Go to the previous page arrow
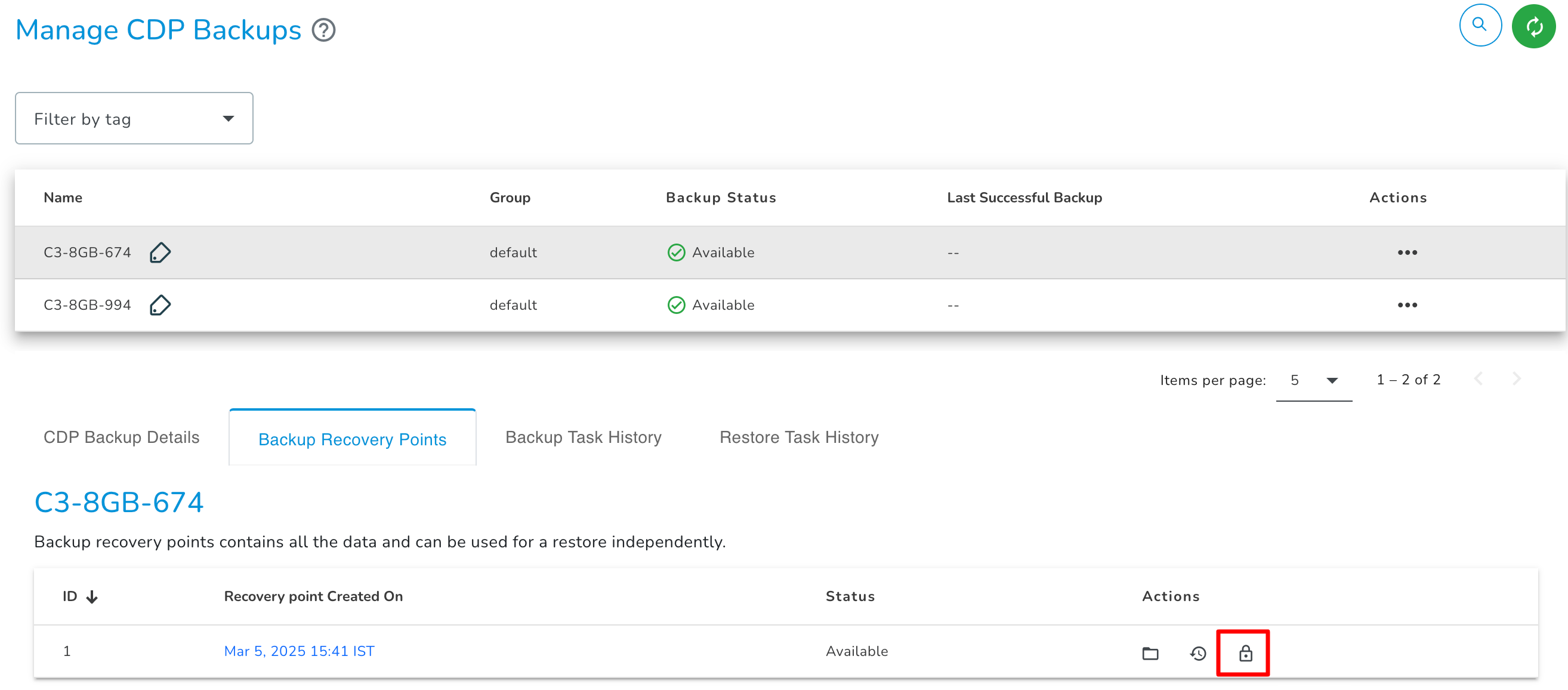This screenshot has width=1568, height=690. click(x=1477, y=379)
